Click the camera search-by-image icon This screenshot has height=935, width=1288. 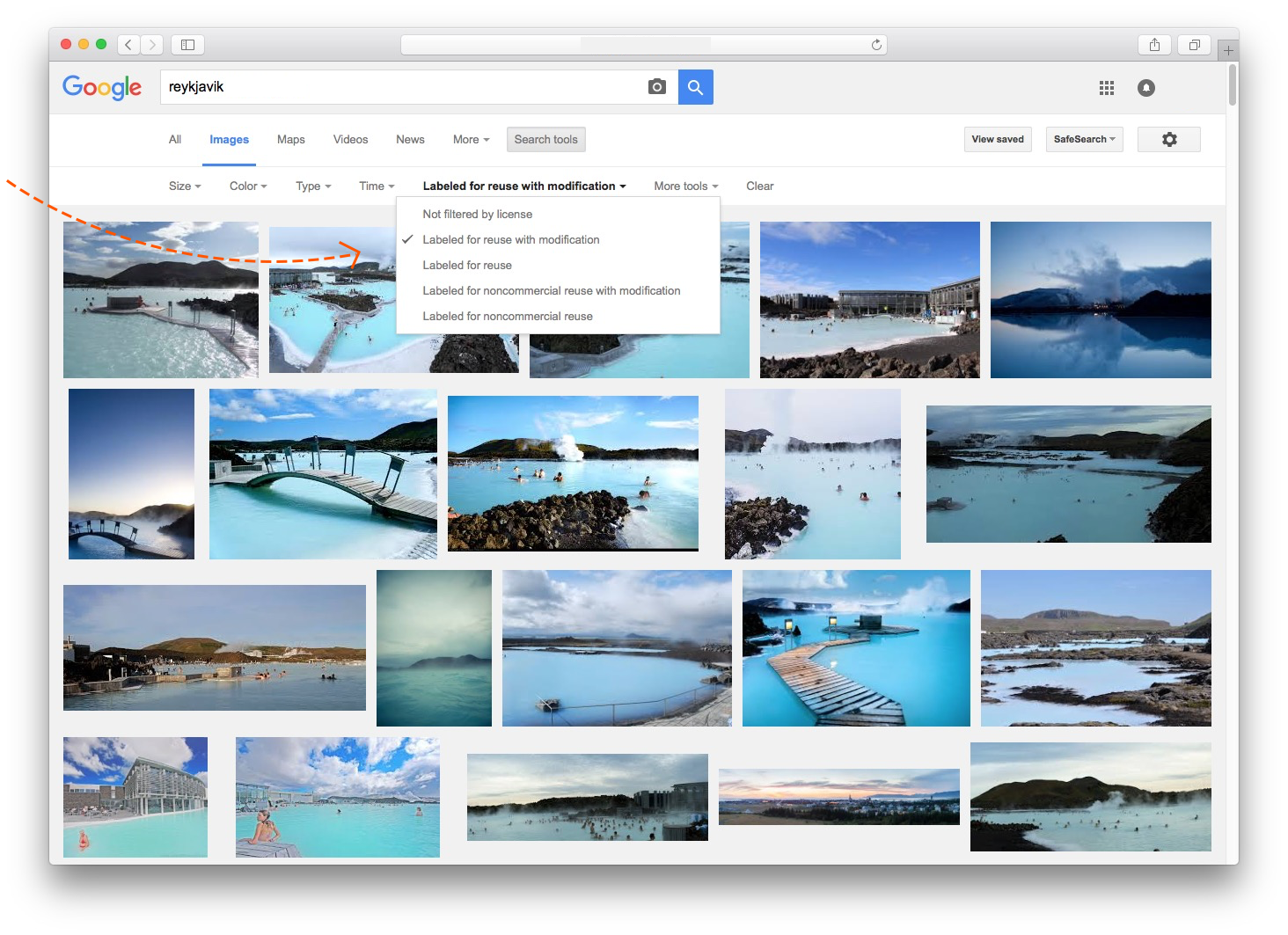coord(656,87)
